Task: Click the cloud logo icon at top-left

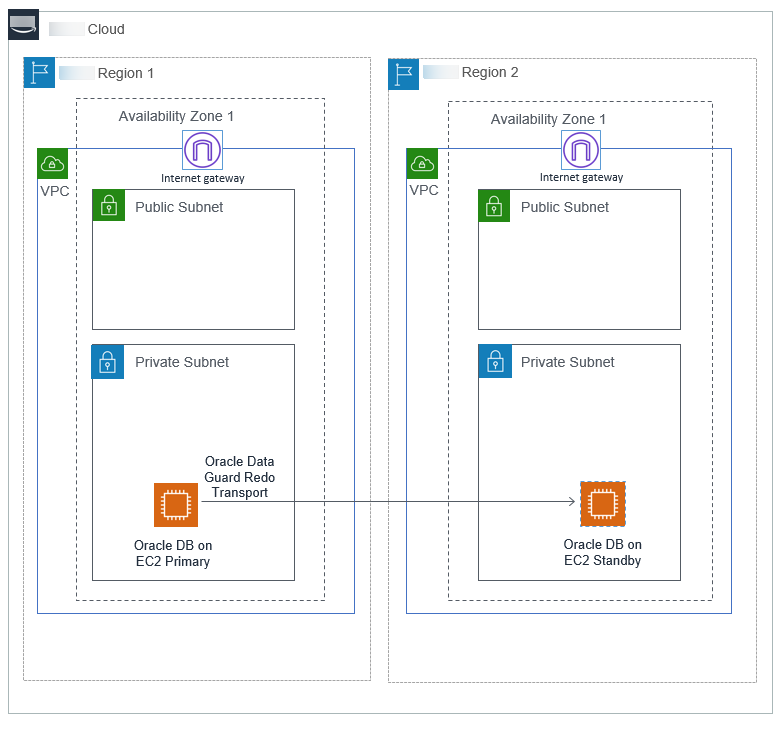Action: point(23,26)
